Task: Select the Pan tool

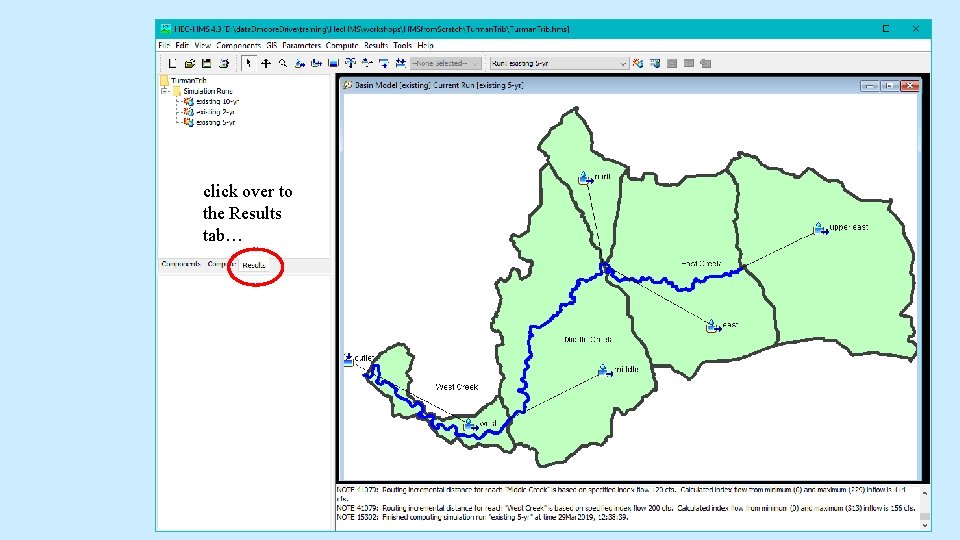Action: tap(266, 63)
